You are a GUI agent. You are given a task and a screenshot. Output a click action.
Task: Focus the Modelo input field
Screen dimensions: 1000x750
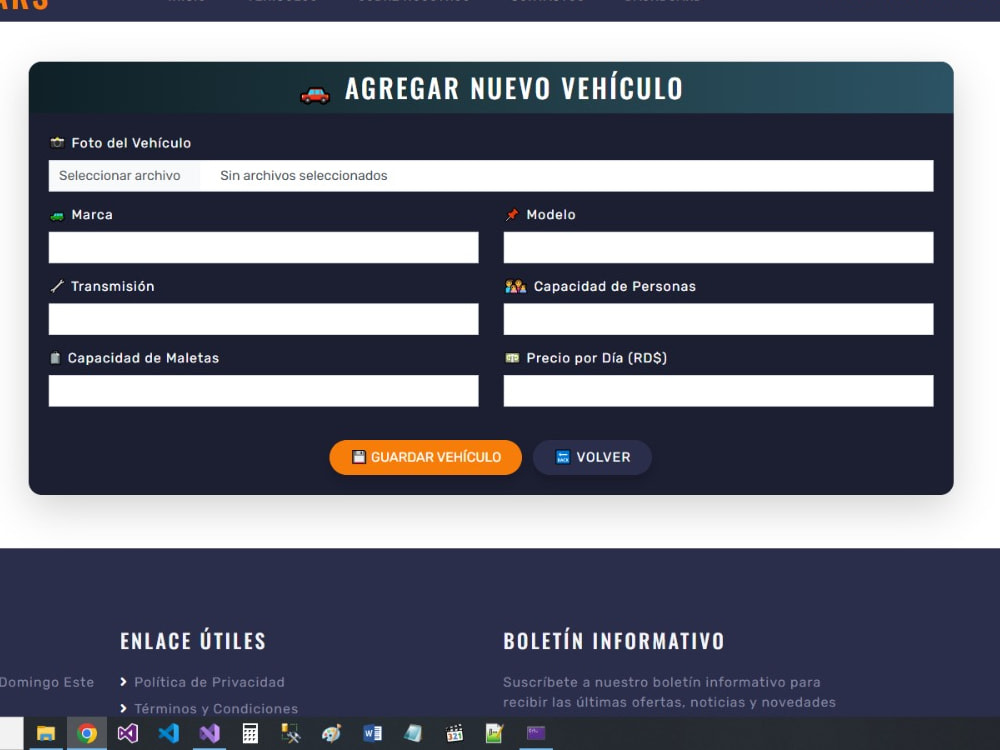[x=718, y=247]
